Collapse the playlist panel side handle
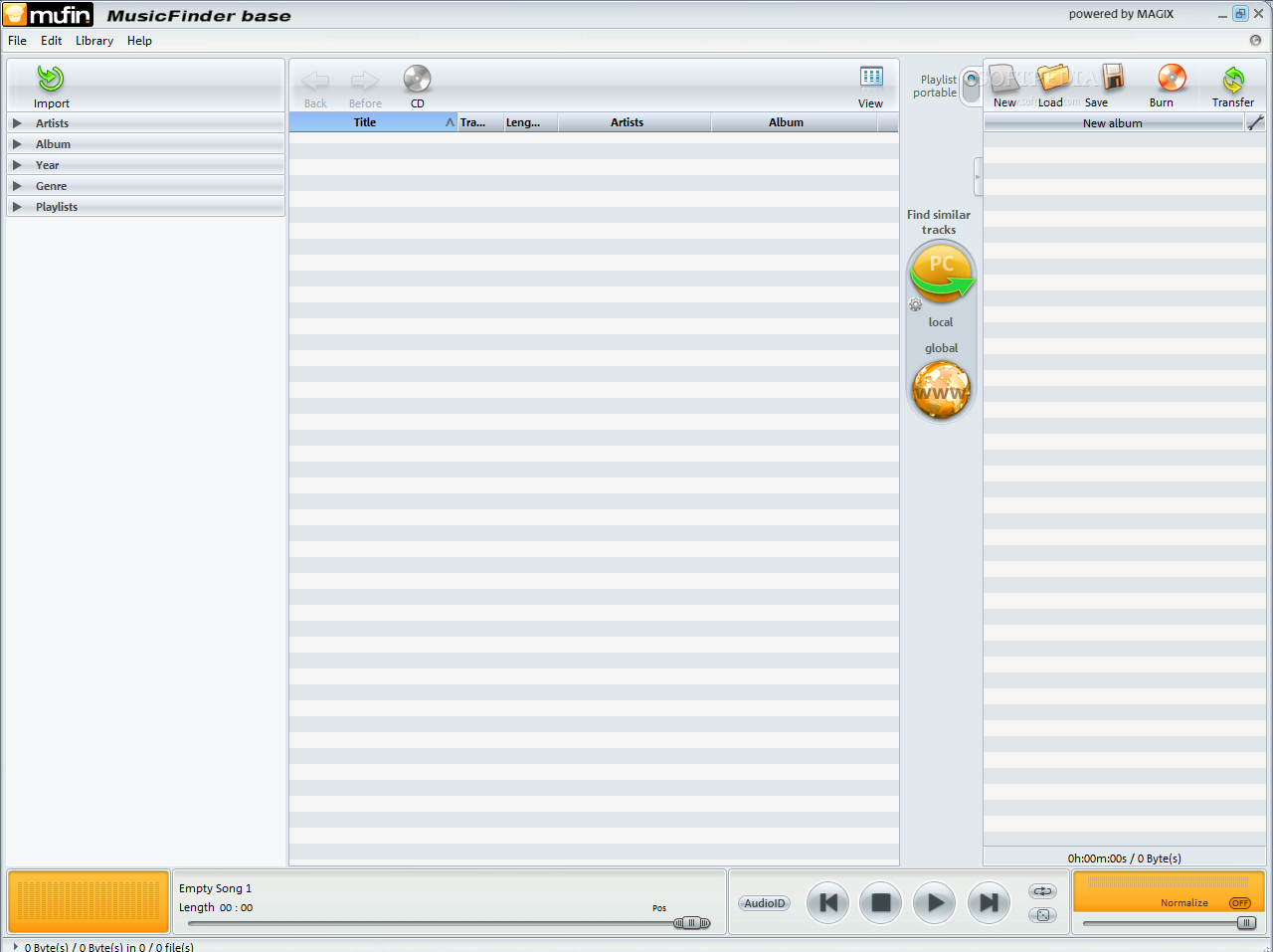 (978, 177)
